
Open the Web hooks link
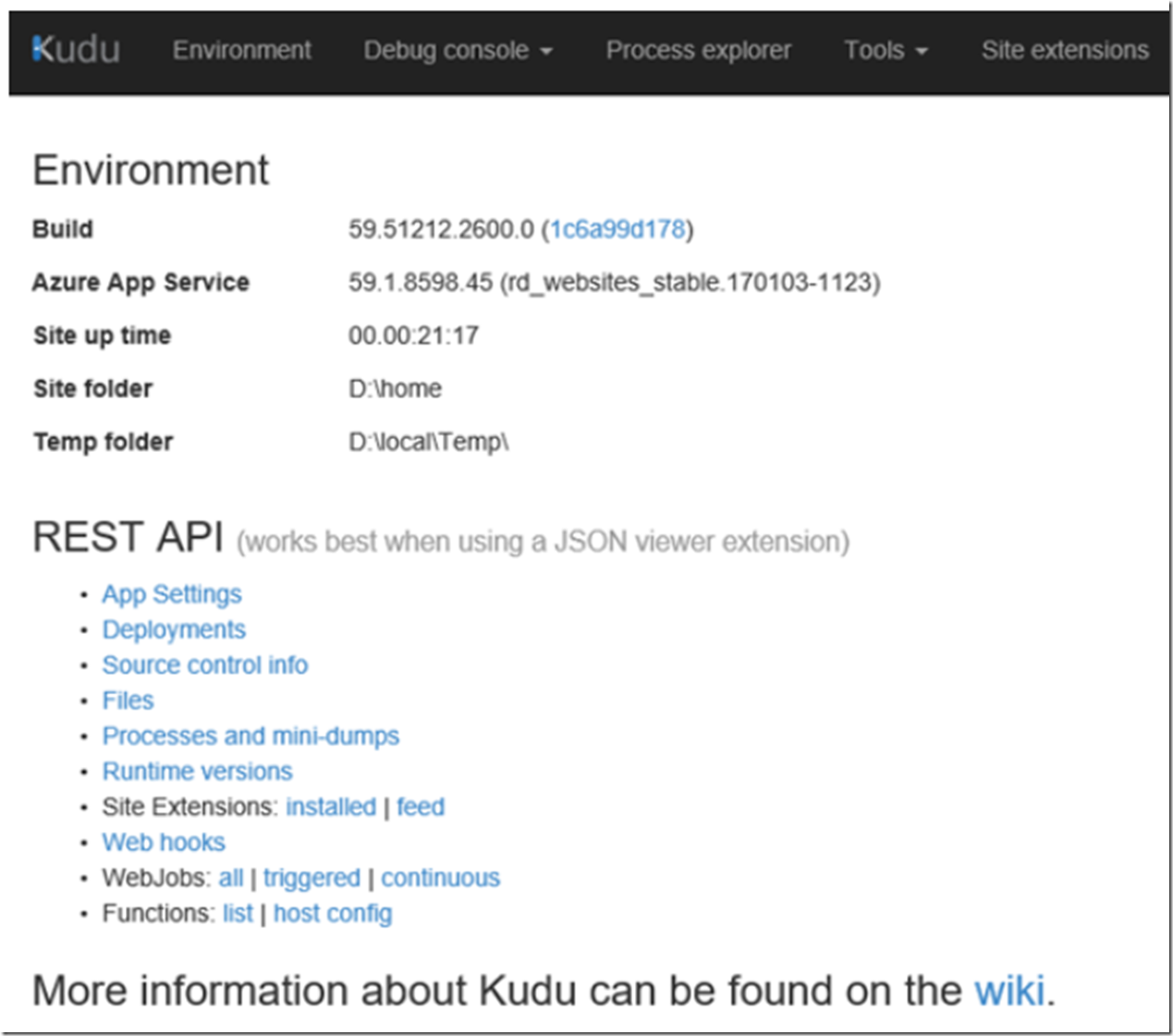(x=164, y=842)
